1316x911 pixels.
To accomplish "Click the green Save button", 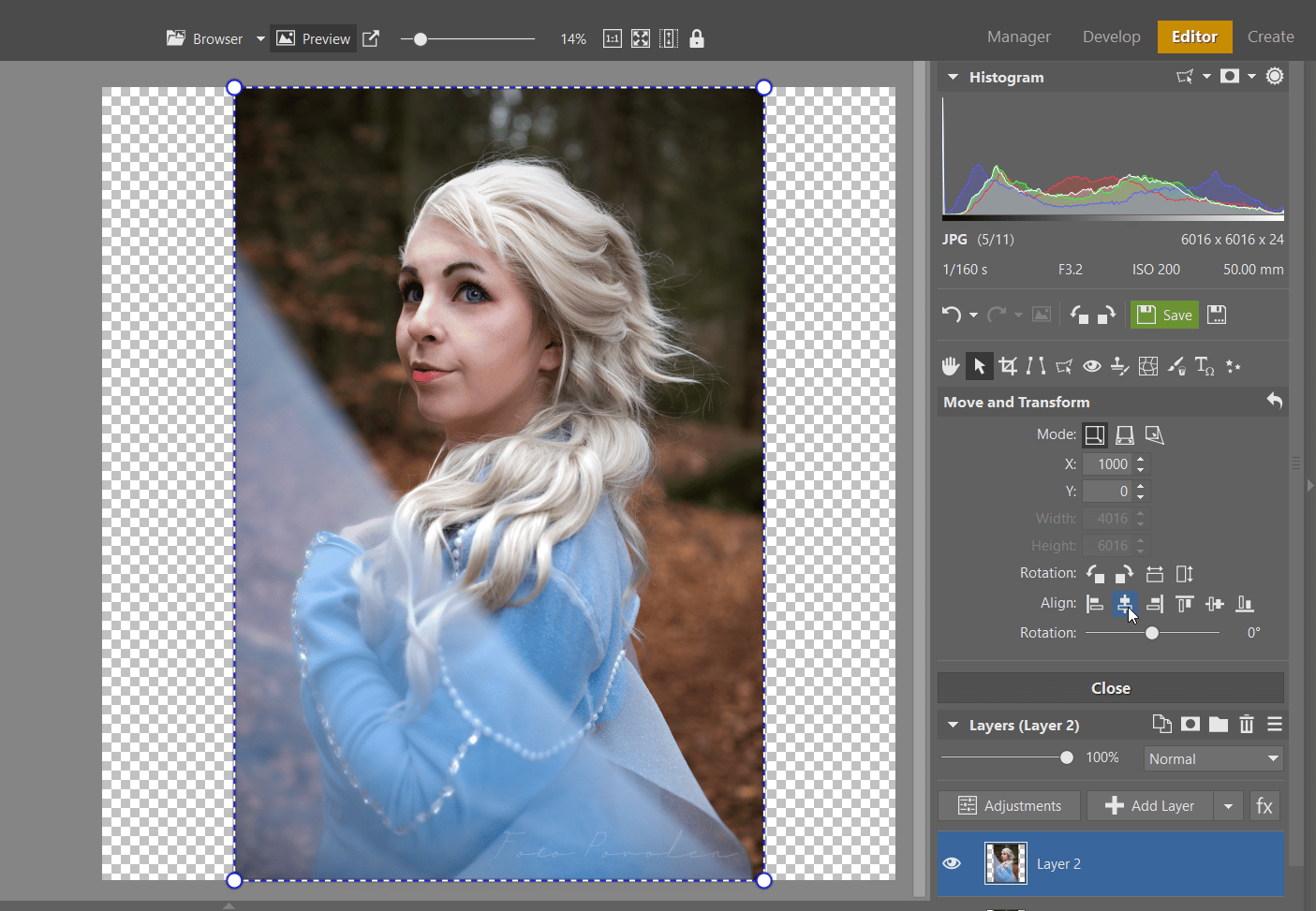I will point(1164,315).
